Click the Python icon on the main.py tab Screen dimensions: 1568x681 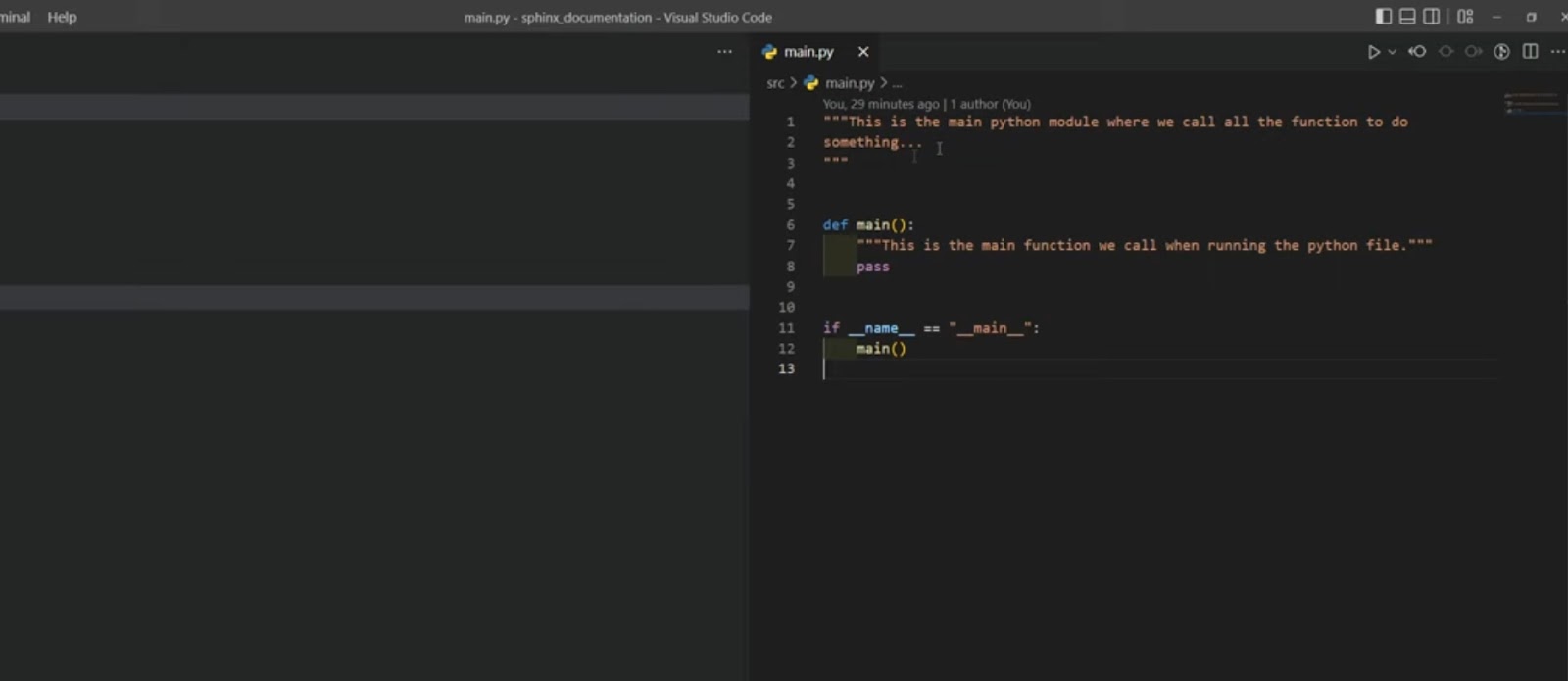pyautogui.click(x=769, y=52)
